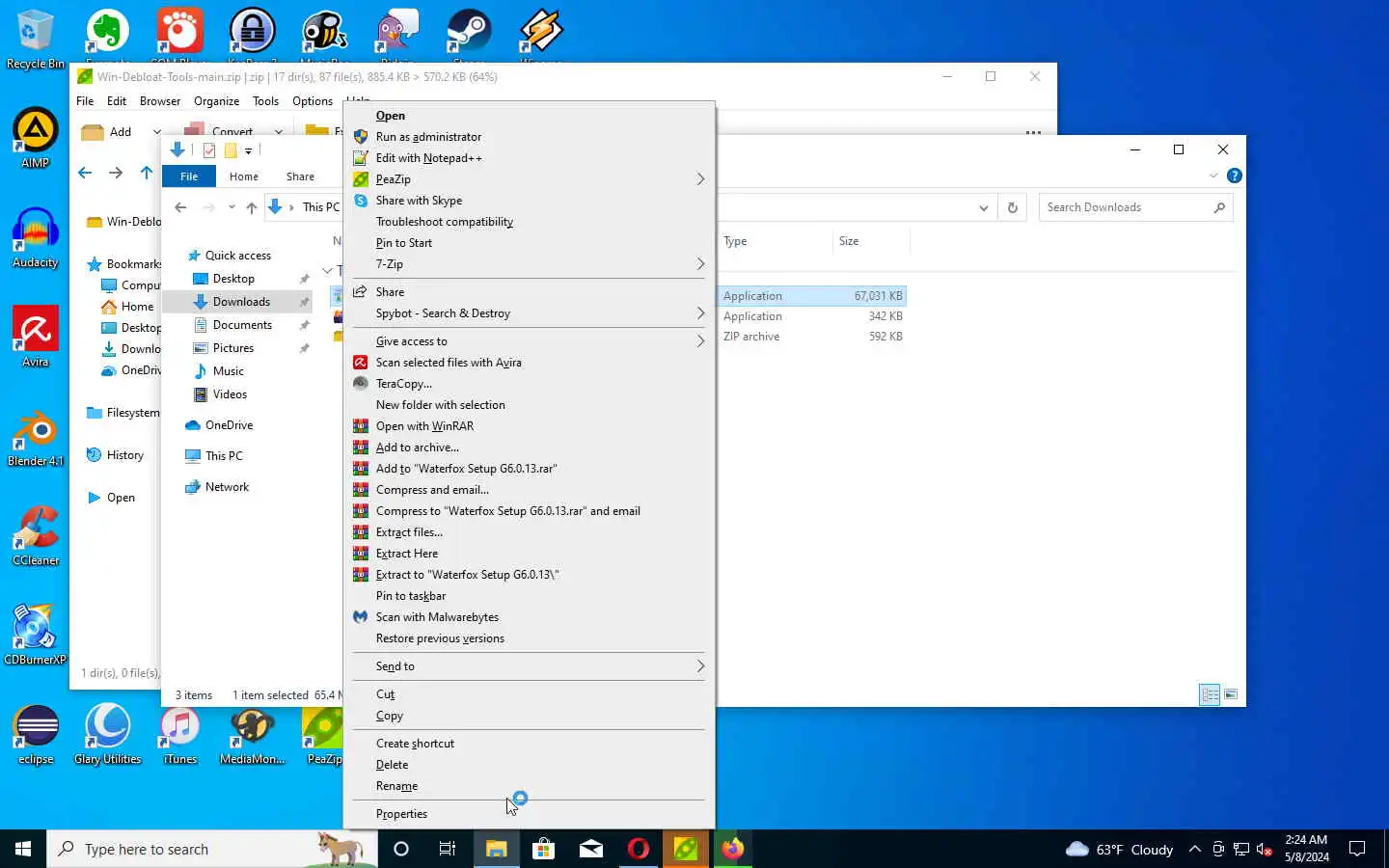The height and width of the screenshot is (868, 1389).
Task: Open Avira desktop icon
Action: 36,337
